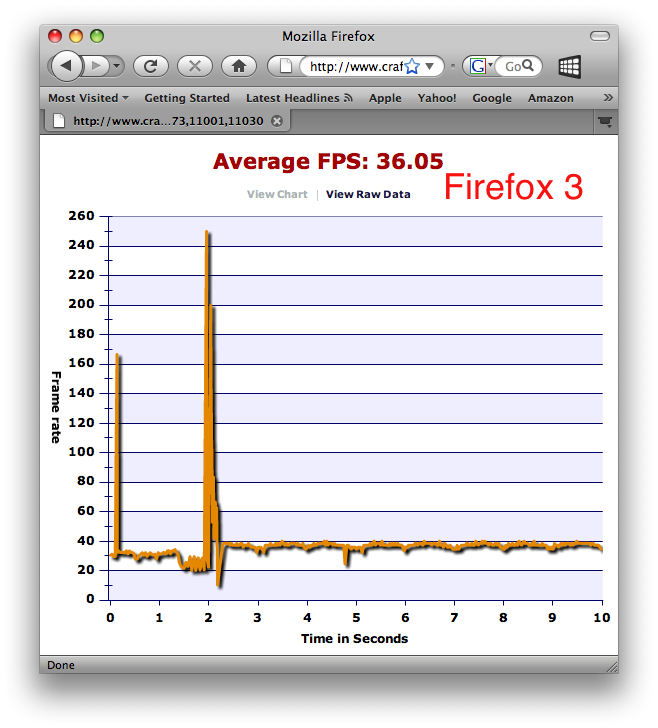Open the Getting Started bookmark
Viewport: 658px width, 728px height.
click(187, 98)
